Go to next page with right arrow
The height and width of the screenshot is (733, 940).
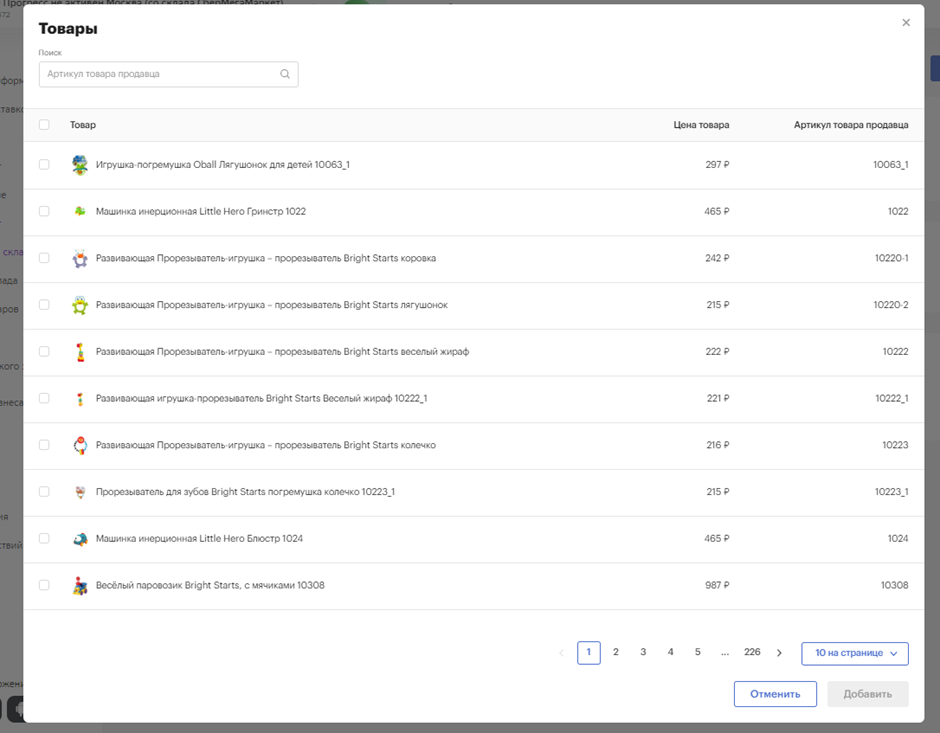(x=779, y=653)
